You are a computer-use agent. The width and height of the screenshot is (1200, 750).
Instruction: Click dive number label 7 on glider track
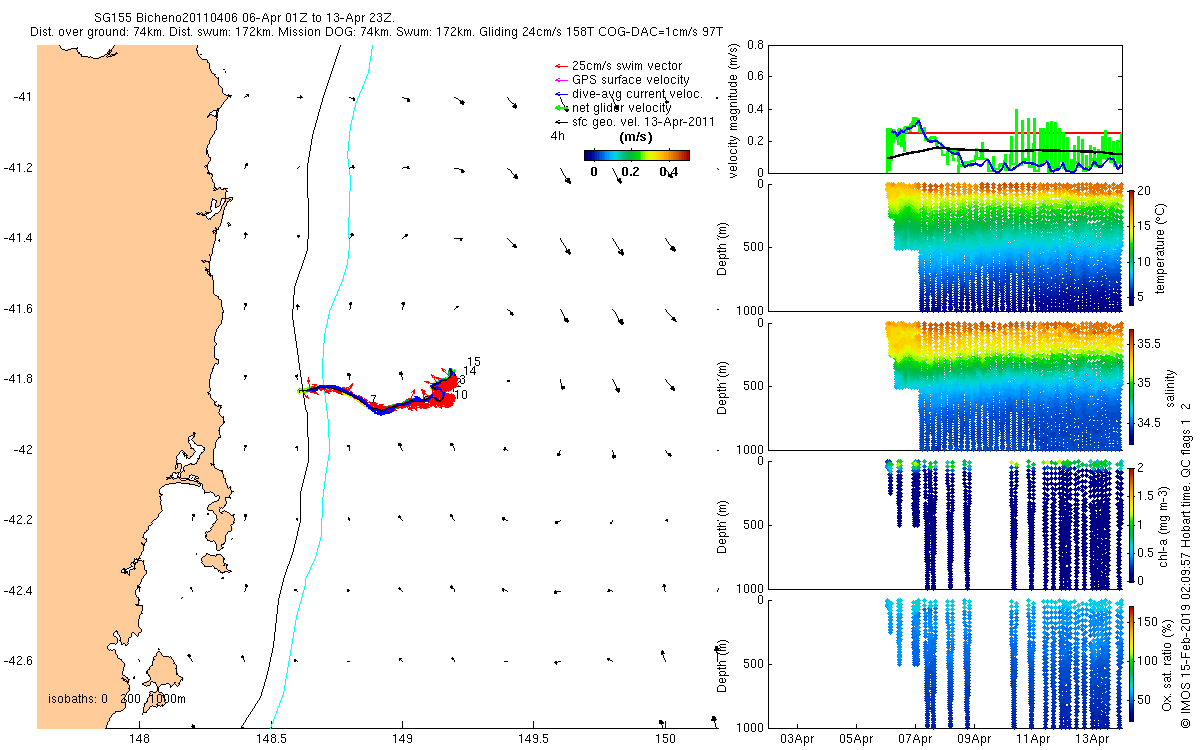click(x=373, y=399)
